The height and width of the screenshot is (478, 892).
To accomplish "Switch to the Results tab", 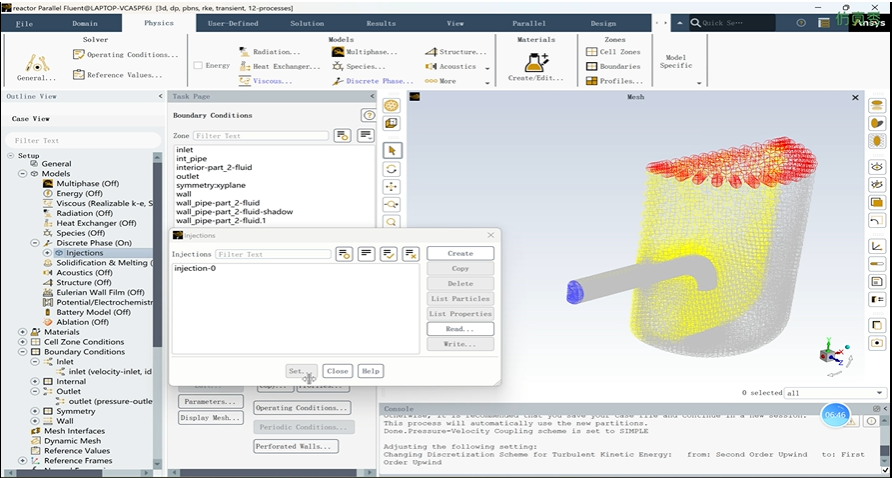I will click(x=381, y=23).
